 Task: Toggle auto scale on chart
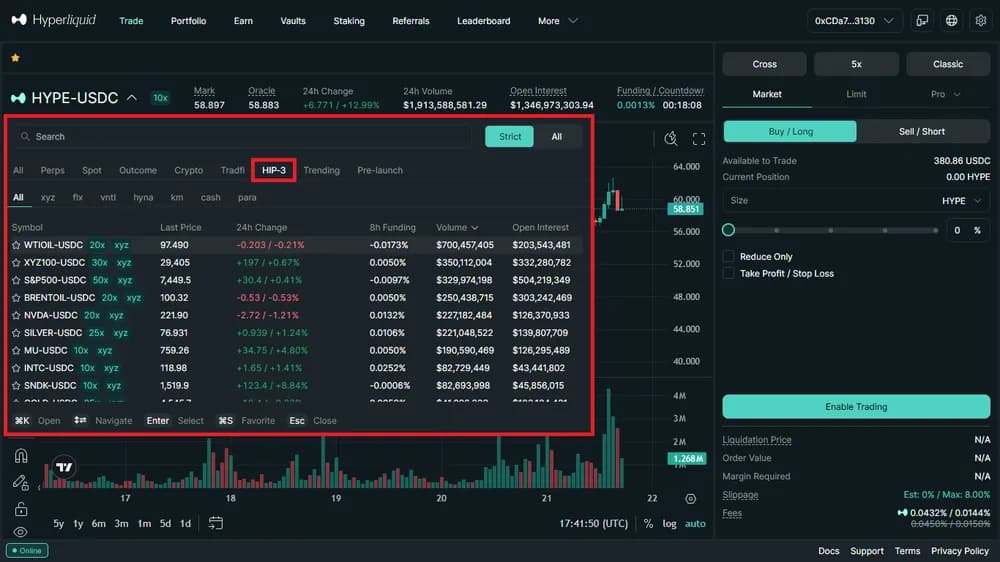click(695, 524)
